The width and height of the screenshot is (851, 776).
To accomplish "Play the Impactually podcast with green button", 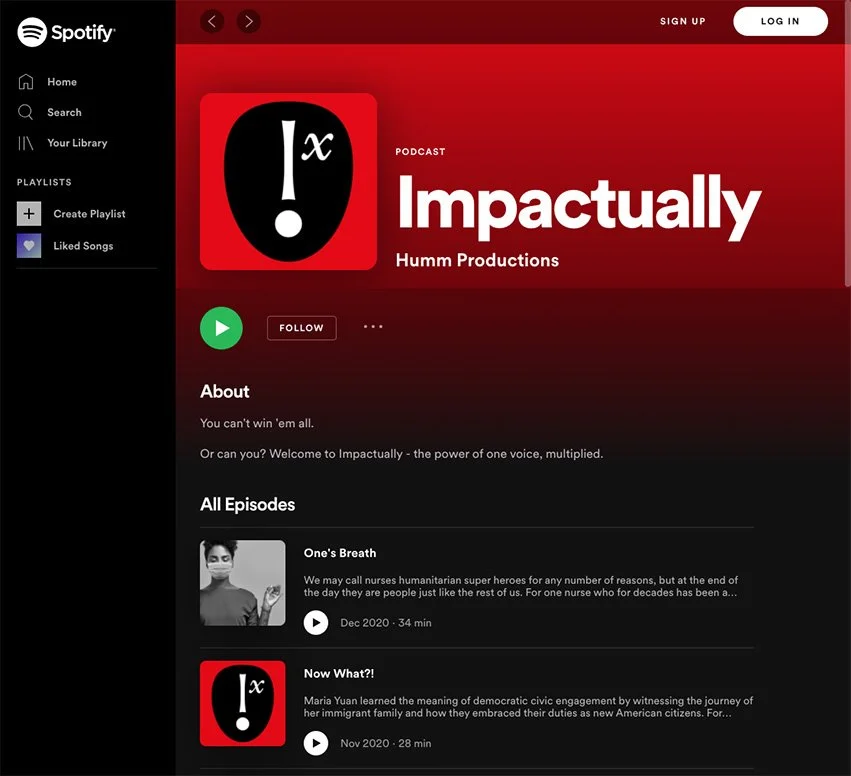I will click(221, 328).
